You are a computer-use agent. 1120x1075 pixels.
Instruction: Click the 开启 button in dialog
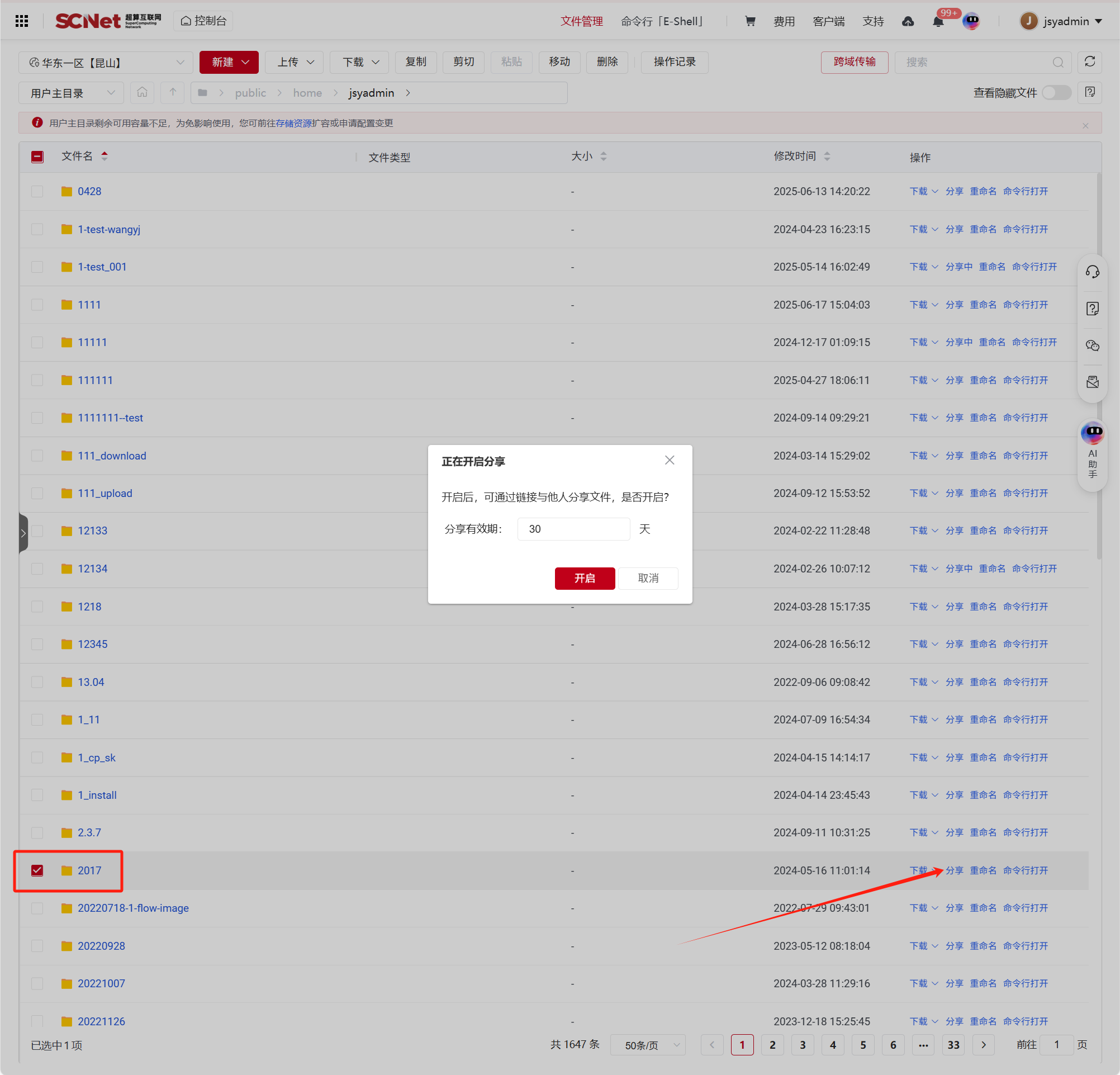(584, 578)
